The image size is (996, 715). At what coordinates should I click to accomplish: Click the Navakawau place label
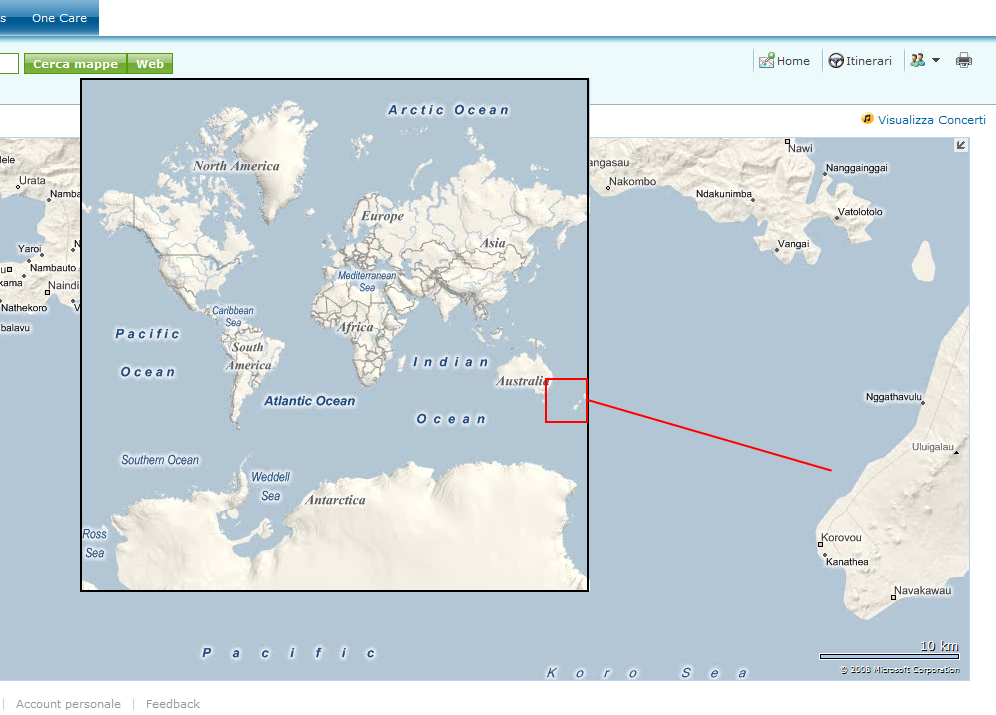click(x=922, y=591)
